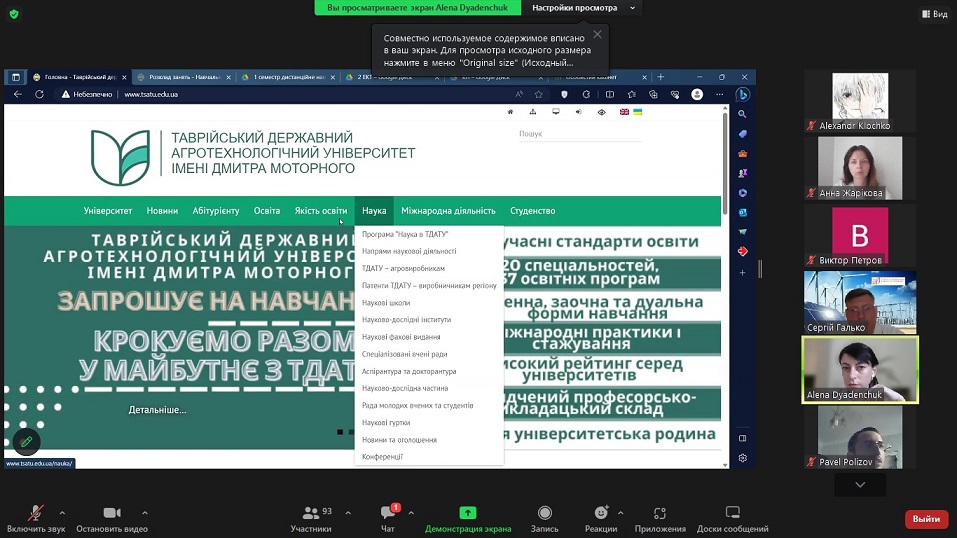Open the Освіта menu
Viewport: 957px width, 538px height.
(267, 211)
